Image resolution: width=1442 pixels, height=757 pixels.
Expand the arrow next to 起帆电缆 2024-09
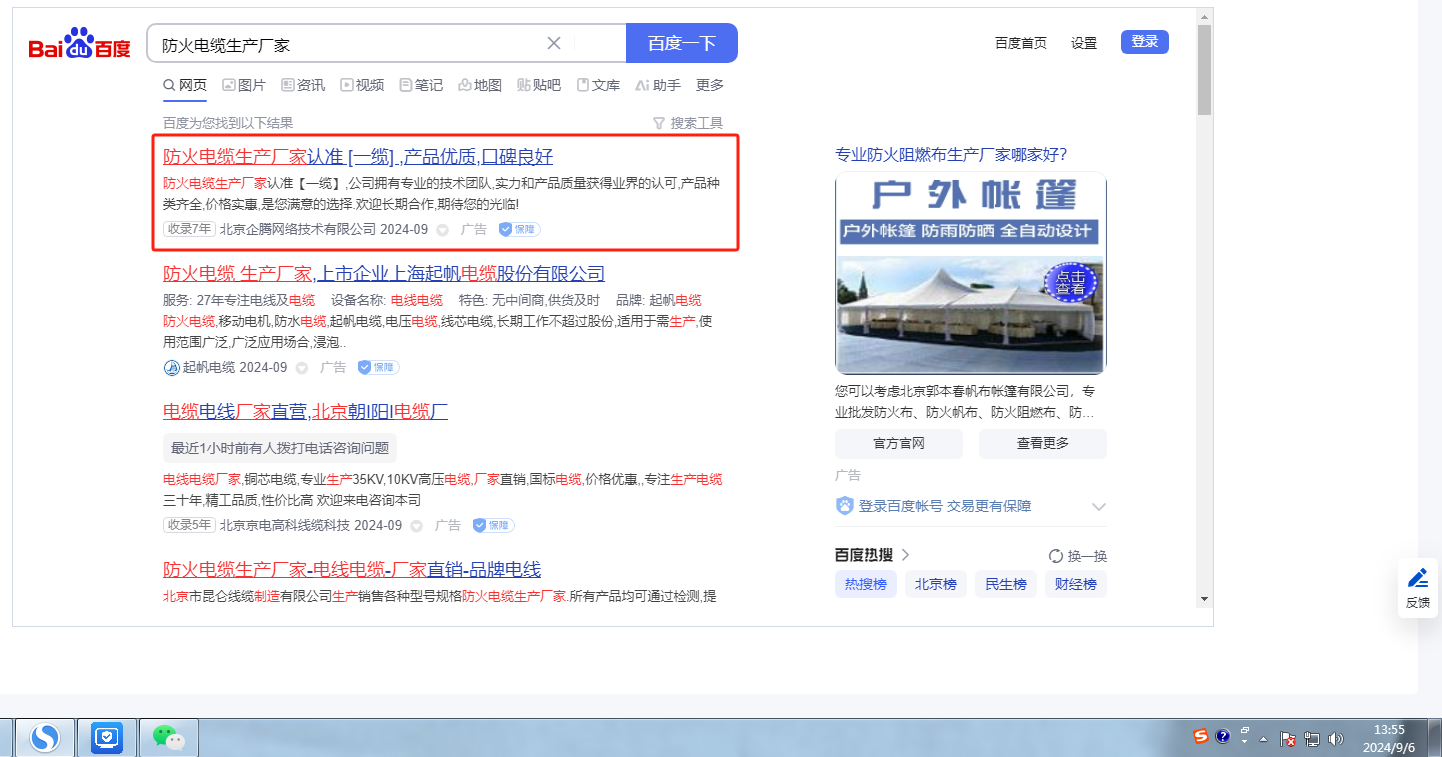click(302, 368)
